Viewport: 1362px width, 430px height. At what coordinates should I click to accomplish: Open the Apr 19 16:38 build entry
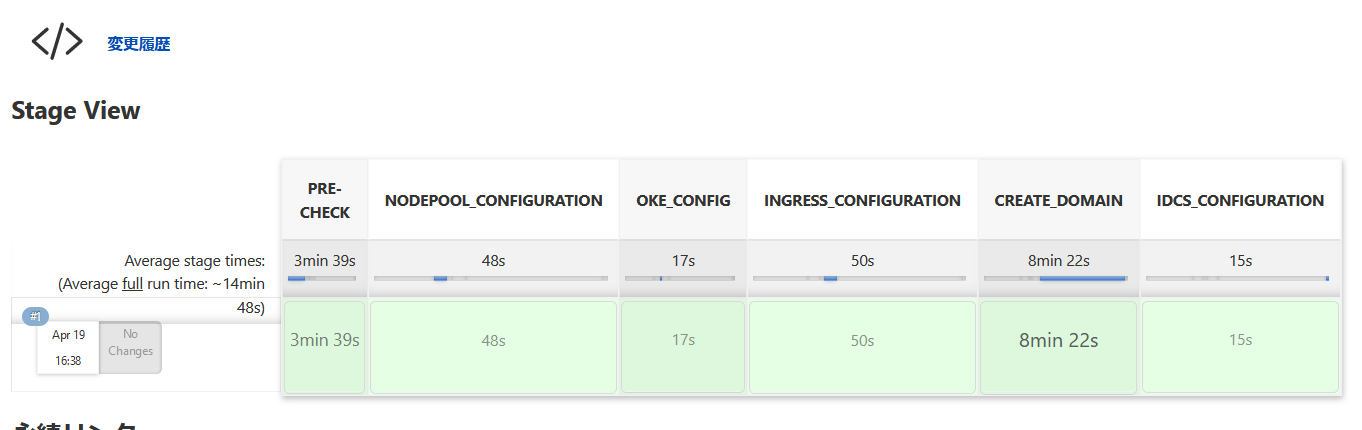(x=68, y=348)
